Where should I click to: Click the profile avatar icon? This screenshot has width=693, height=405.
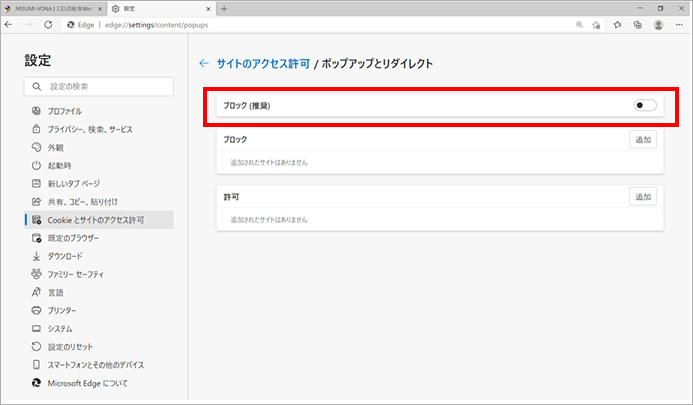[x=657, y=26]
